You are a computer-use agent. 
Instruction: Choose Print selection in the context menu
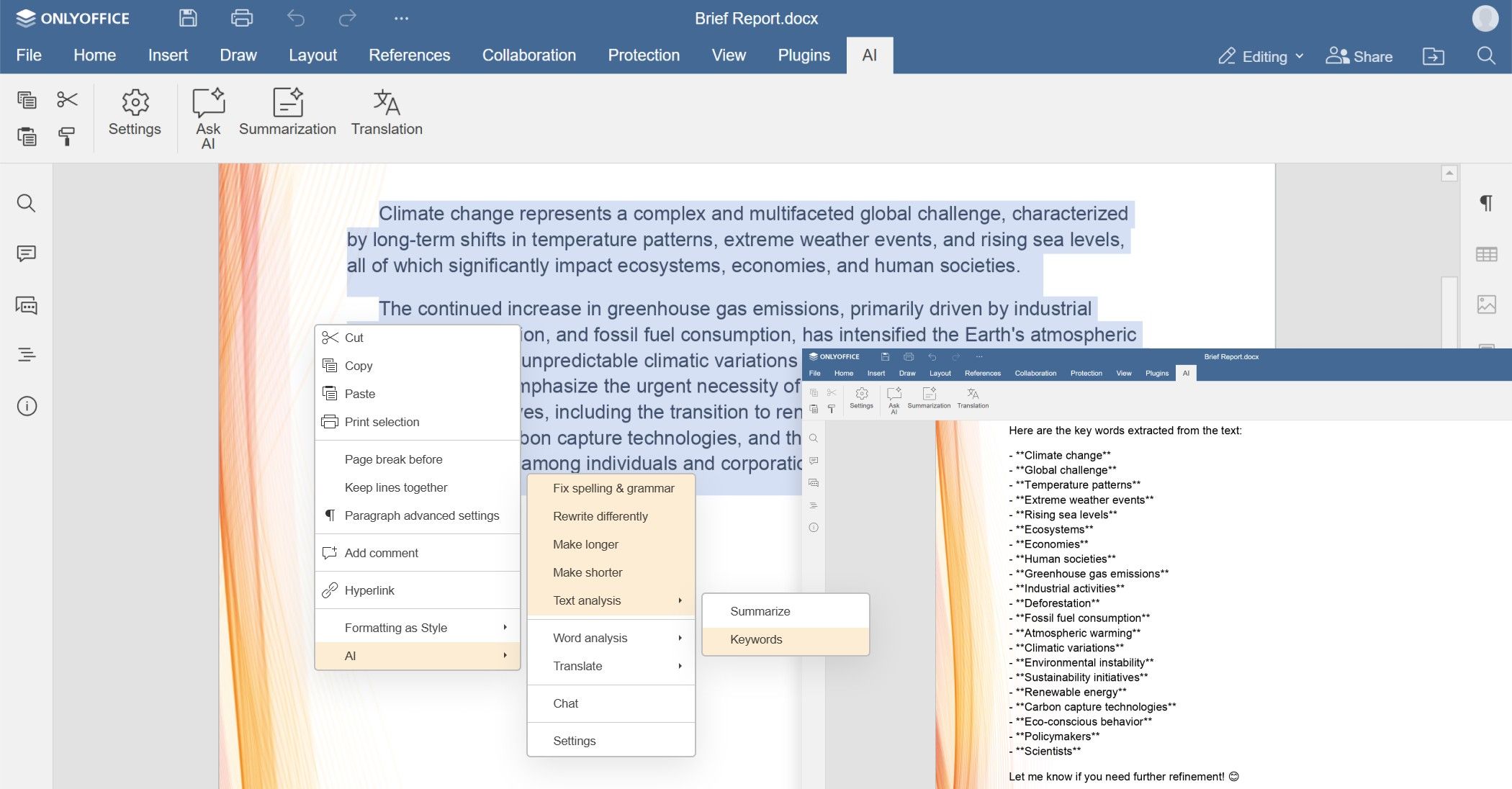[x=418, y=422]
